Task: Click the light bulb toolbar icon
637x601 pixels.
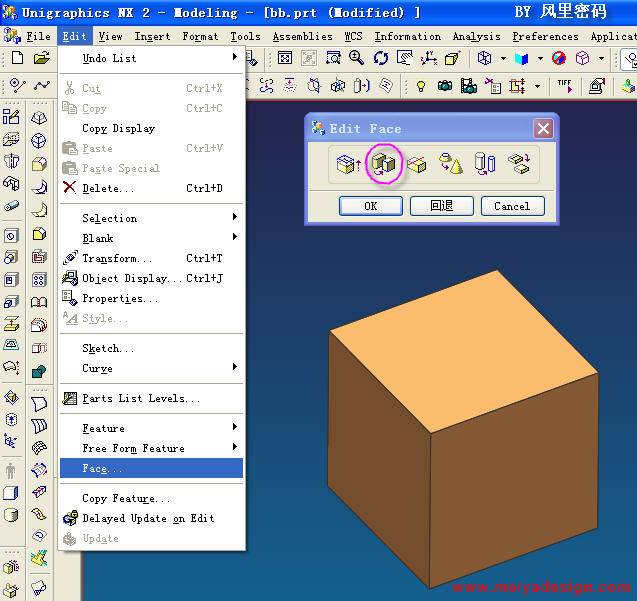Action: (421, 86)
